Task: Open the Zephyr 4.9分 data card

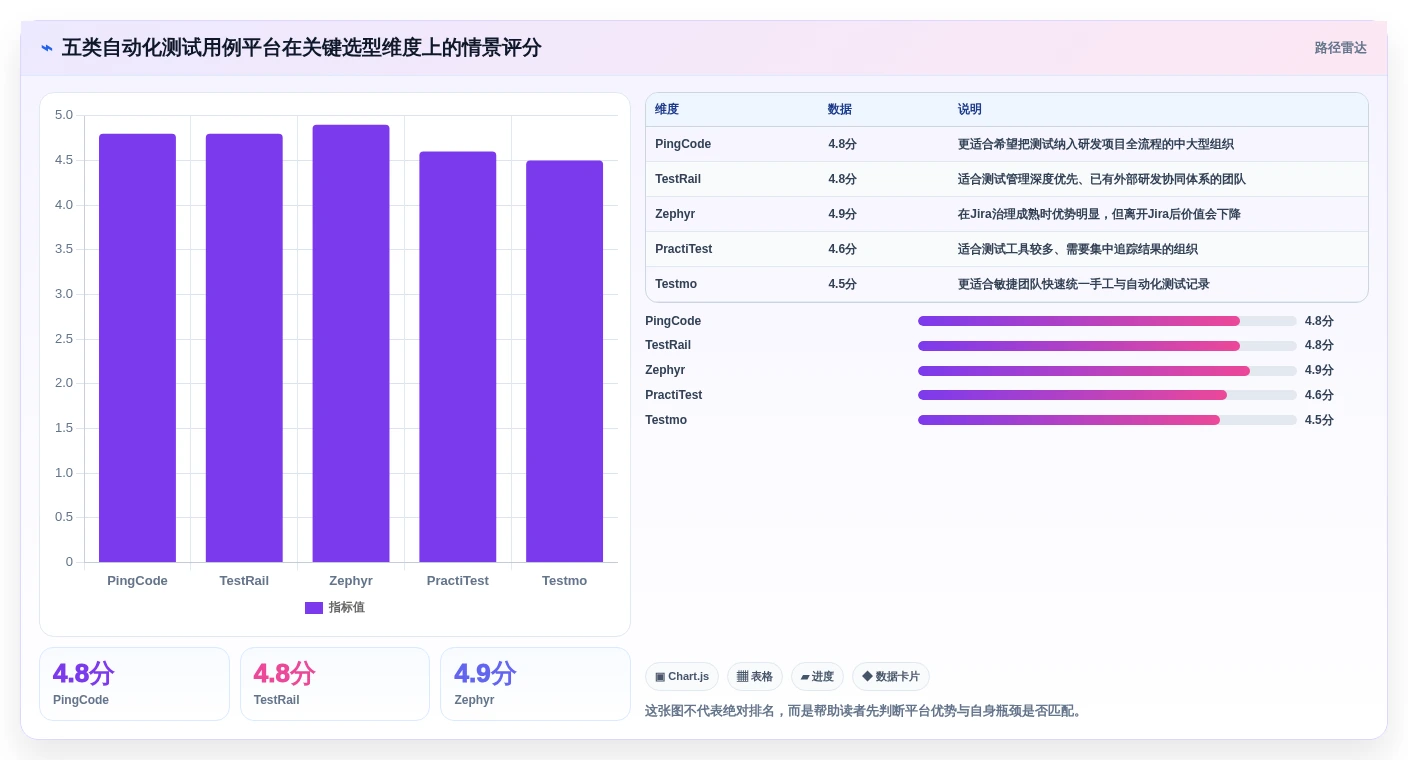Action: (x=535, y=684)
